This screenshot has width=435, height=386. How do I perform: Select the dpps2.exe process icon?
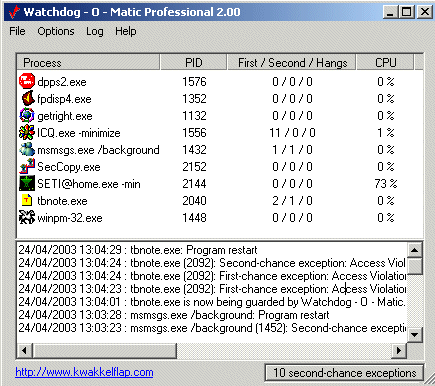point(27,81)
